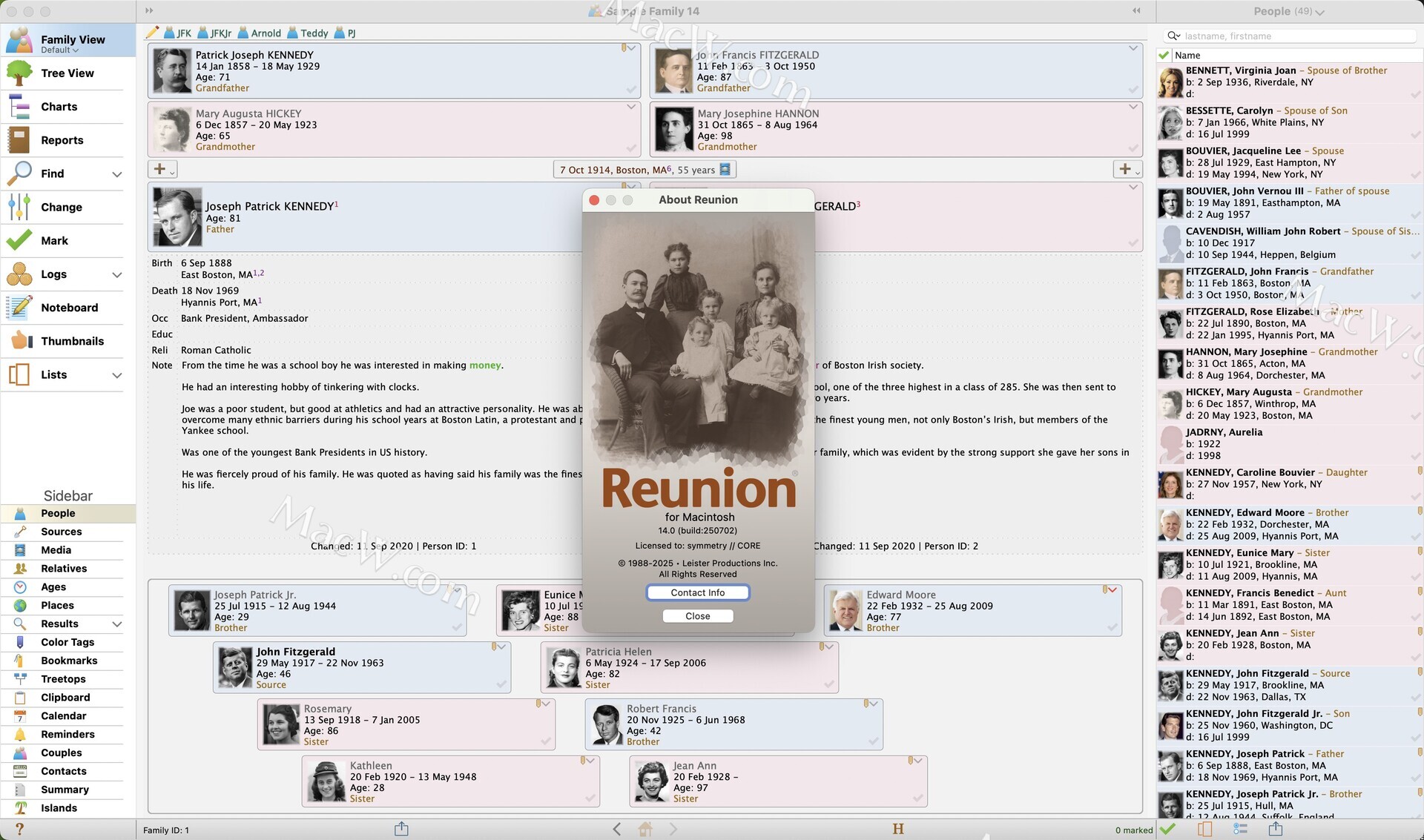
Task: Click the share icon beside Family ID
Action: click(x=401, y=829)
